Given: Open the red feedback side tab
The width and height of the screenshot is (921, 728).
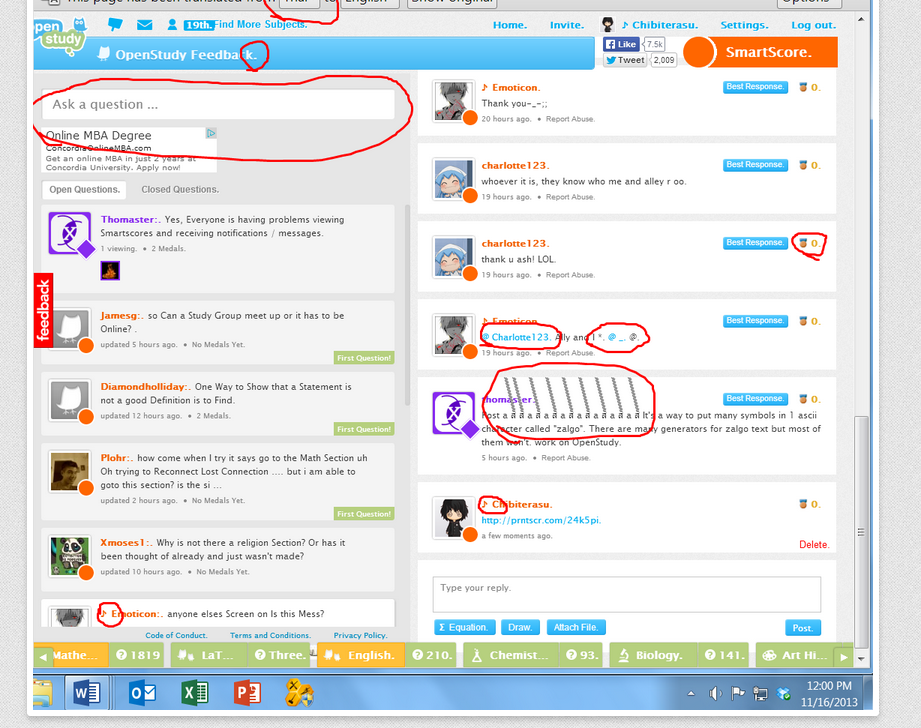Looking at the screenshot, I should coord(43,310).
